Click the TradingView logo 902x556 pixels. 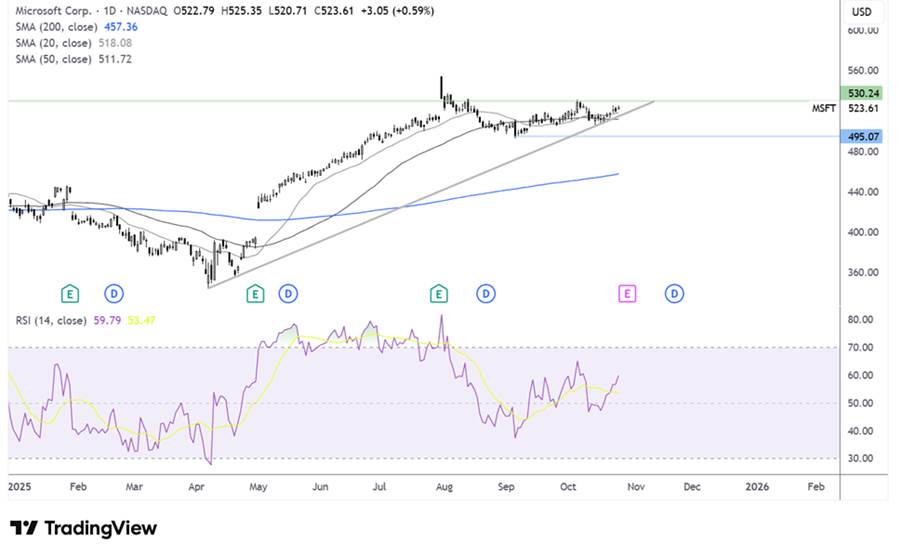[83, 528]
